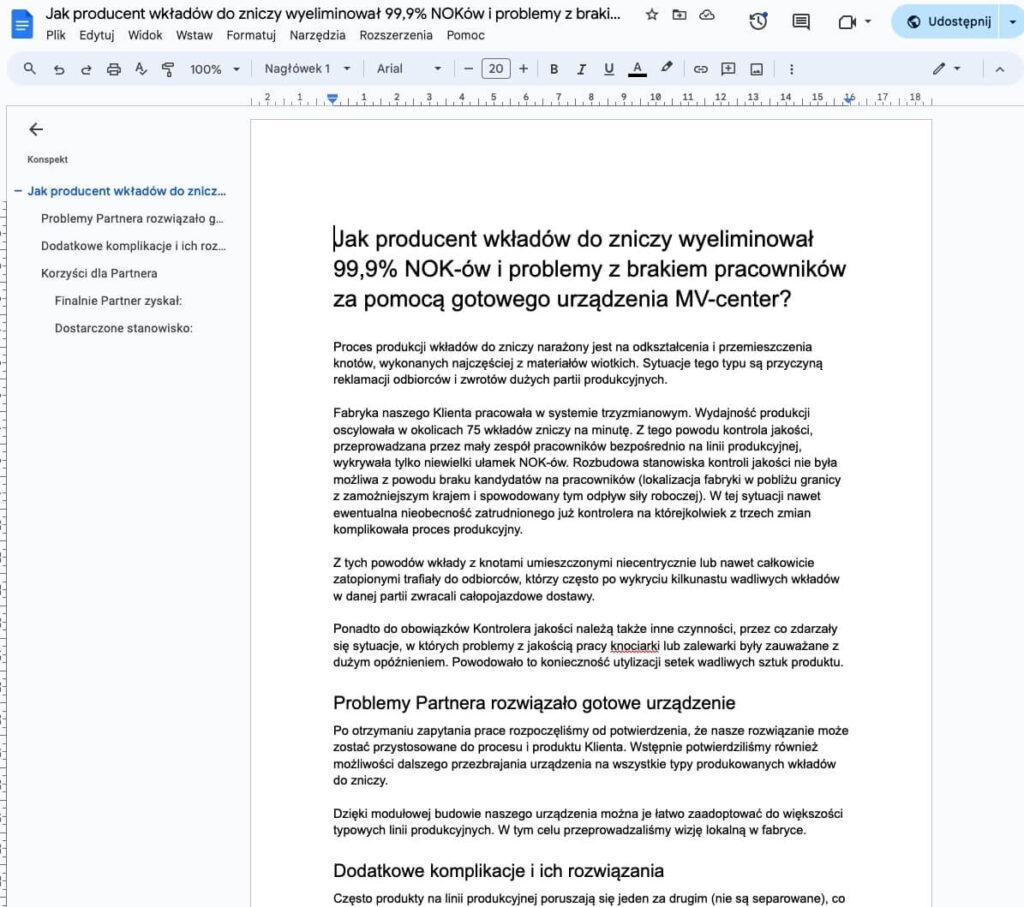Image resolution: width=1024 pixels, height=907 pixels.
Task: Select the Paint format tool
Action: 167,68
